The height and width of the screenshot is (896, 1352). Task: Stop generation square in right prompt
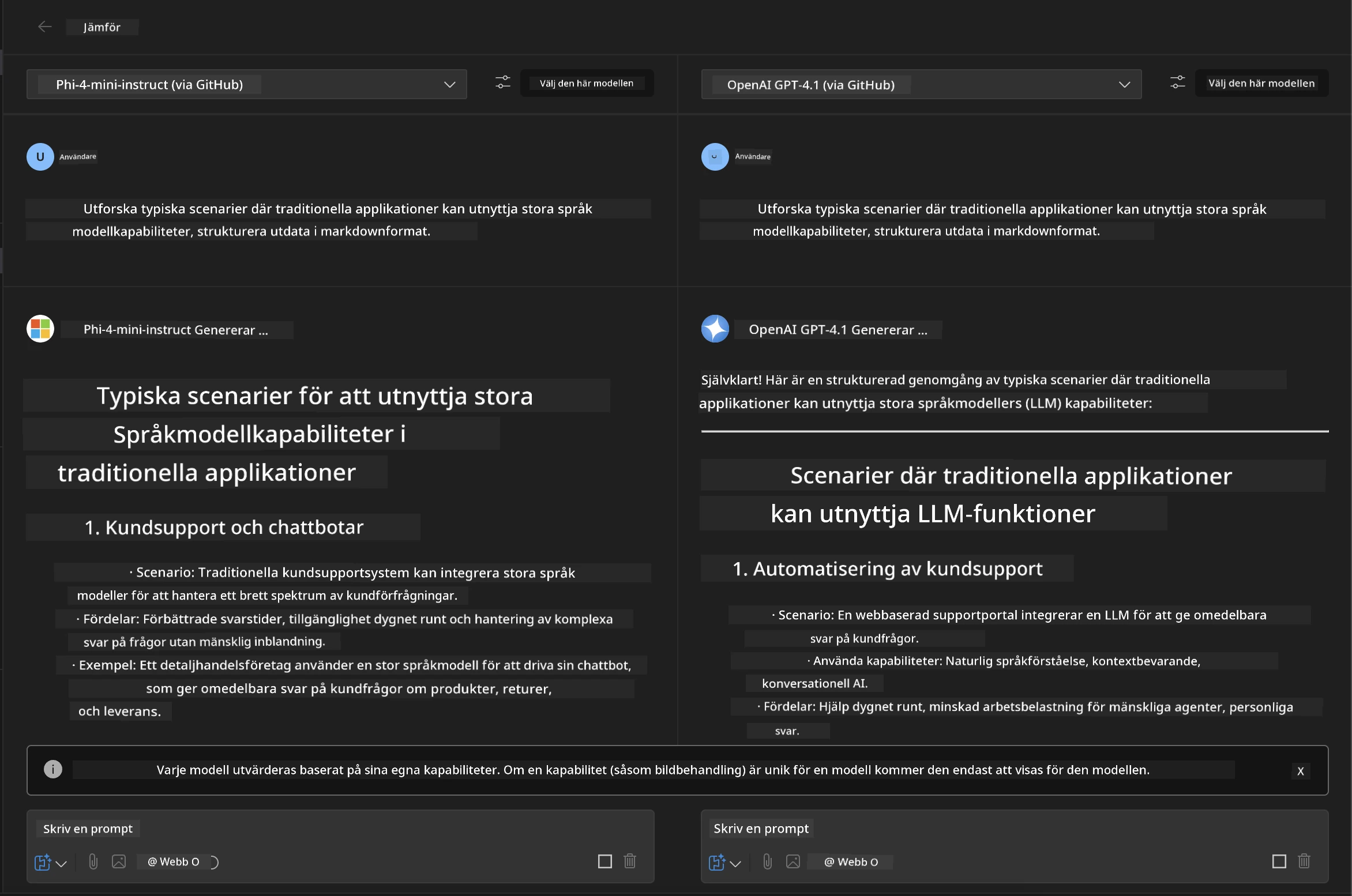tap(1279, 861)
